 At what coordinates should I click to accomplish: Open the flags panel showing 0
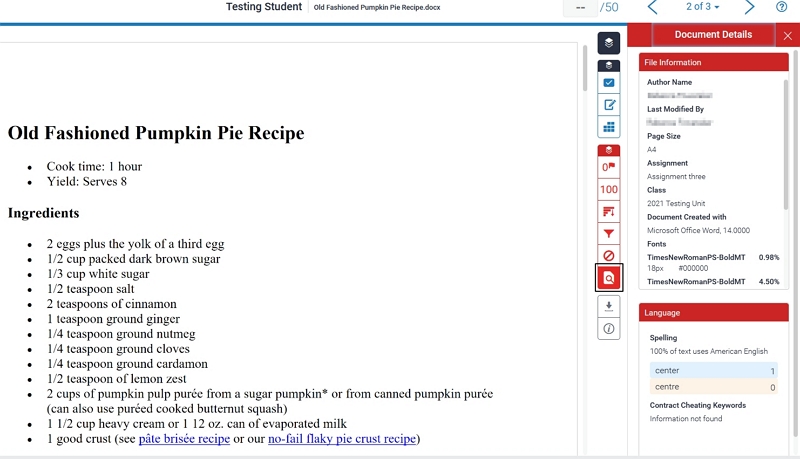coord(609,167)
